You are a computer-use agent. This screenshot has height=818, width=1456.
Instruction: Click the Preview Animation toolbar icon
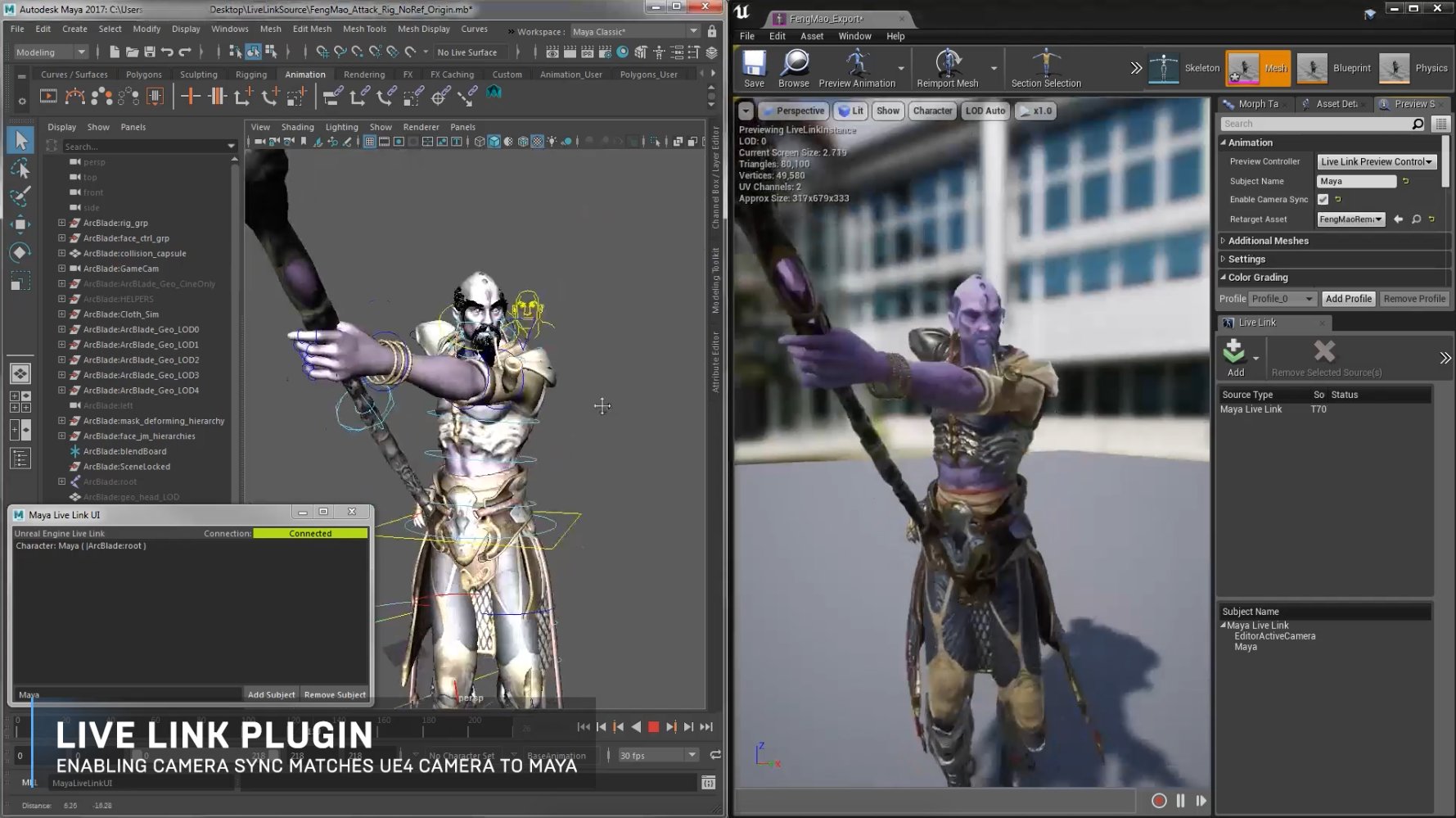(857, 64)
